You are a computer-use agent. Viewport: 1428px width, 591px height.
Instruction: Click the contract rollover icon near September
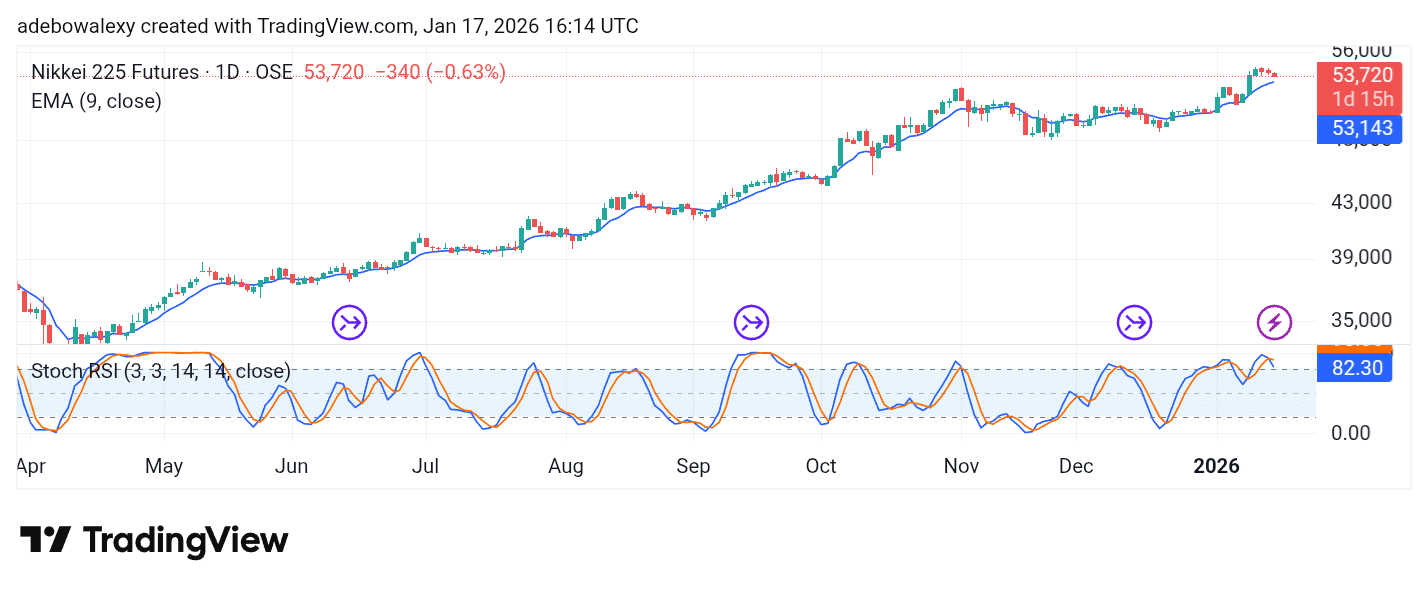tap(751, 321)
